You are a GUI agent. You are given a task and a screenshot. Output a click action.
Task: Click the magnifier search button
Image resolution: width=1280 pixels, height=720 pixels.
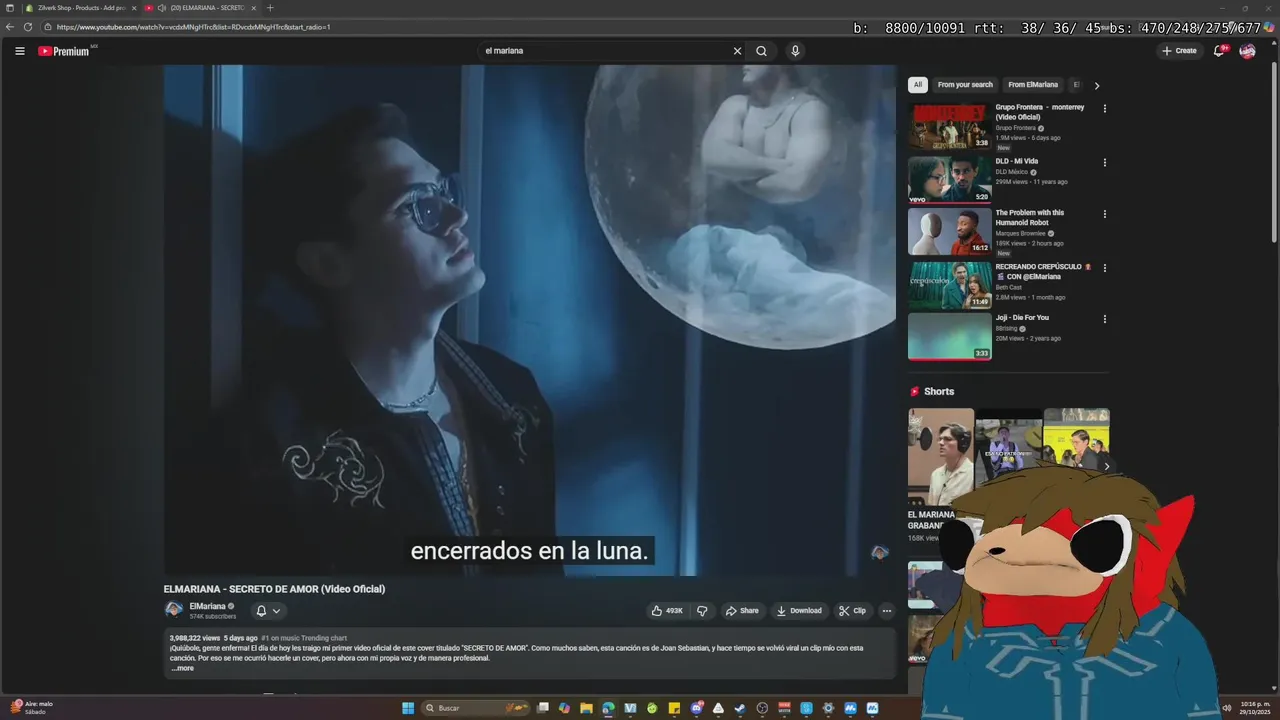[x=761, y=51]
